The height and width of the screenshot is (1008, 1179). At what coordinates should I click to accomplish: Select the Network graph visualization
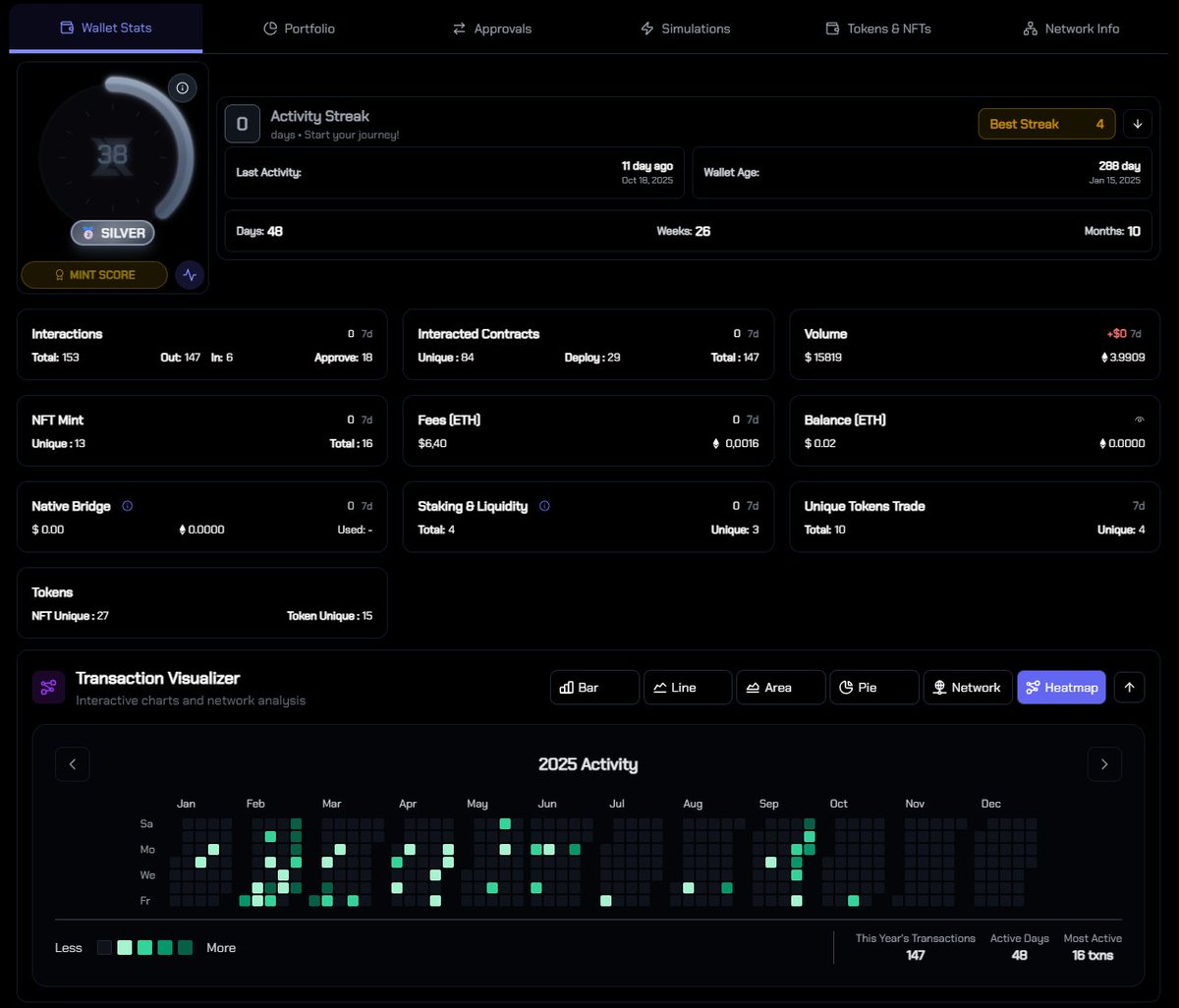click(x=967, y=687)
